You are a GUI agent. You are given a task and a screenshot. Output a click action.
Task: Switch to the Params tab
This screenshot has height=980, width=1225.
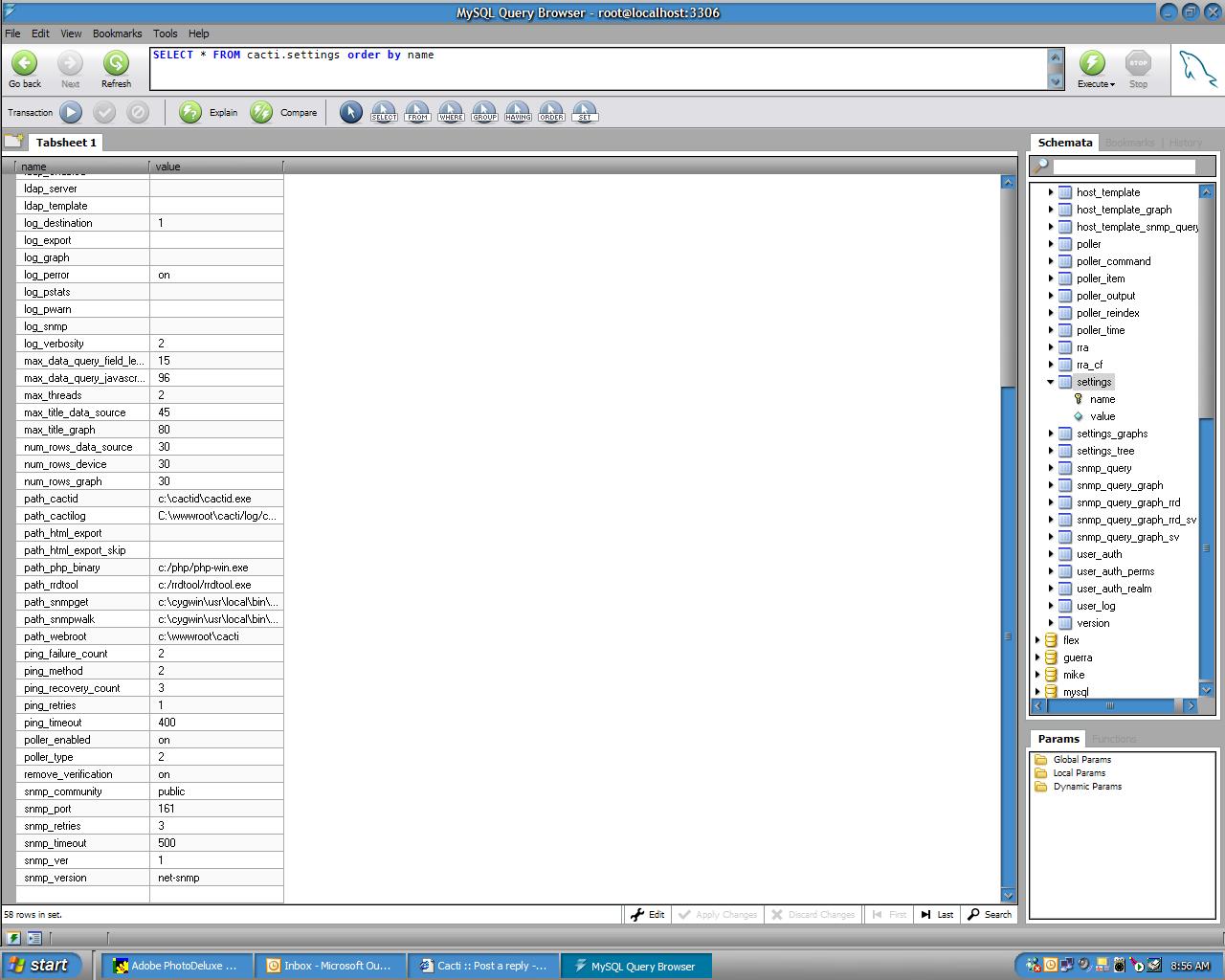[1058, 739]
